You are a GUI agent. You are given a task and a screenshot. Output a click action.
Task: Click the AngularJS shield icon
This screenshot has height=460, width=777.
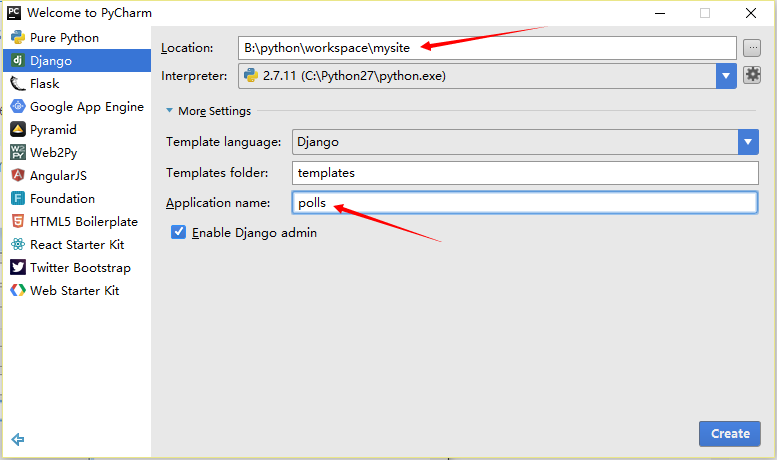coord(18,175)
